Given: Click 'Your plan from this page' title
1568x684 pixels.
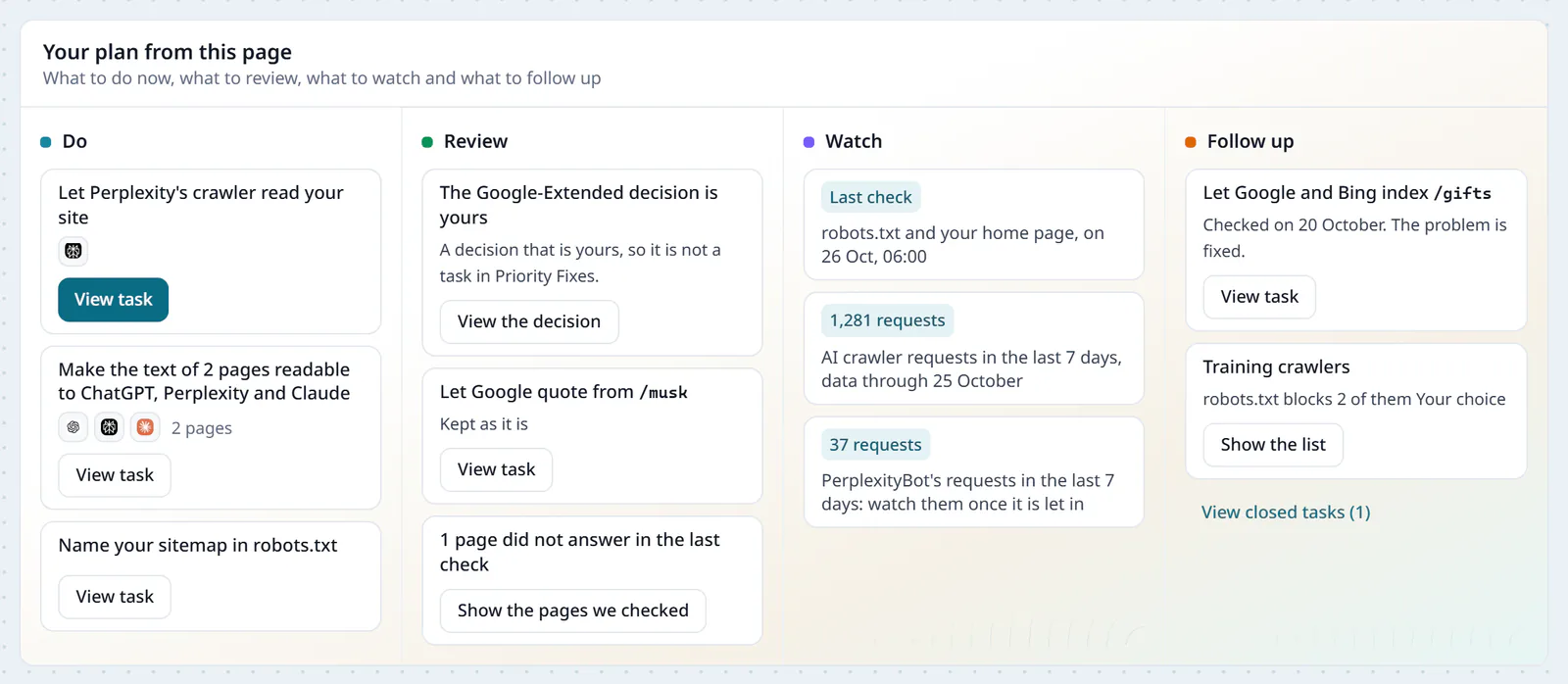Looking at the screenshot, I should (x=168, y=52).
